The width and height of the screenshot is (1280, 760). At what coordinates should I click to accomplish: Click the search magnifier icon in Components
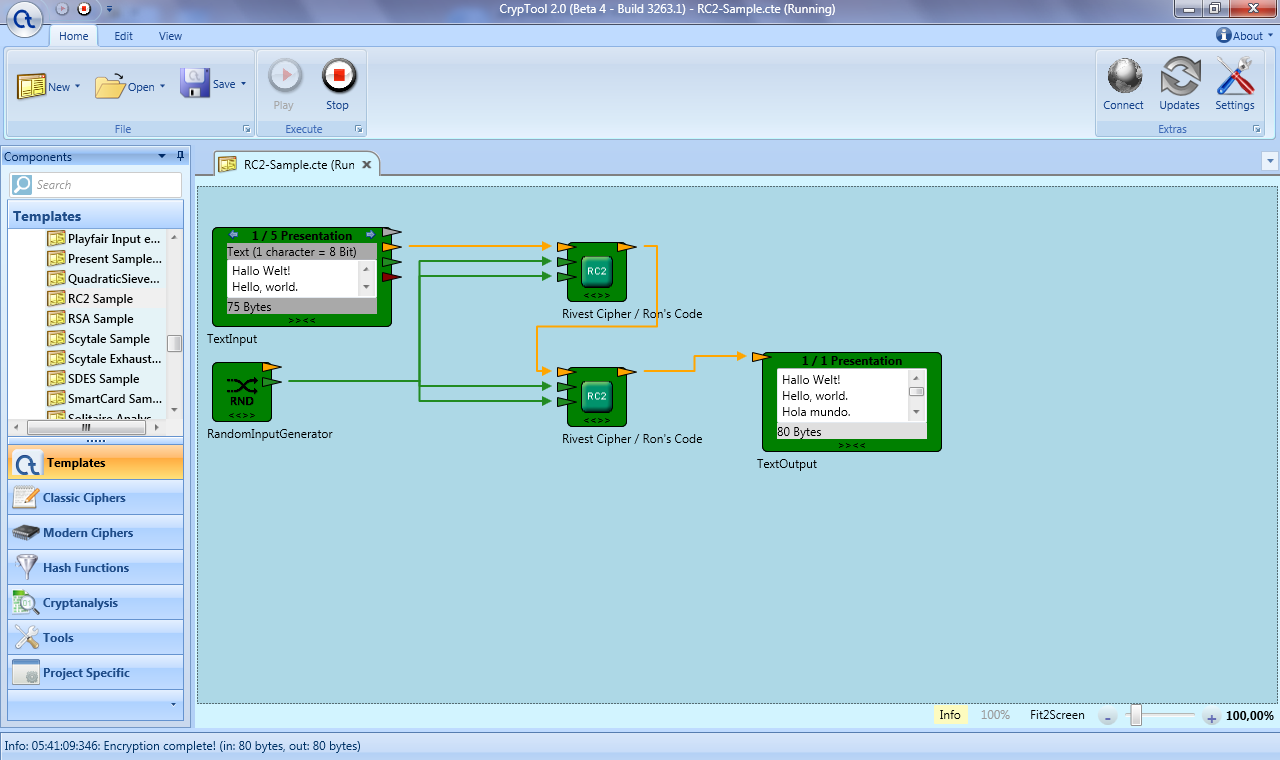pos(22,185)
